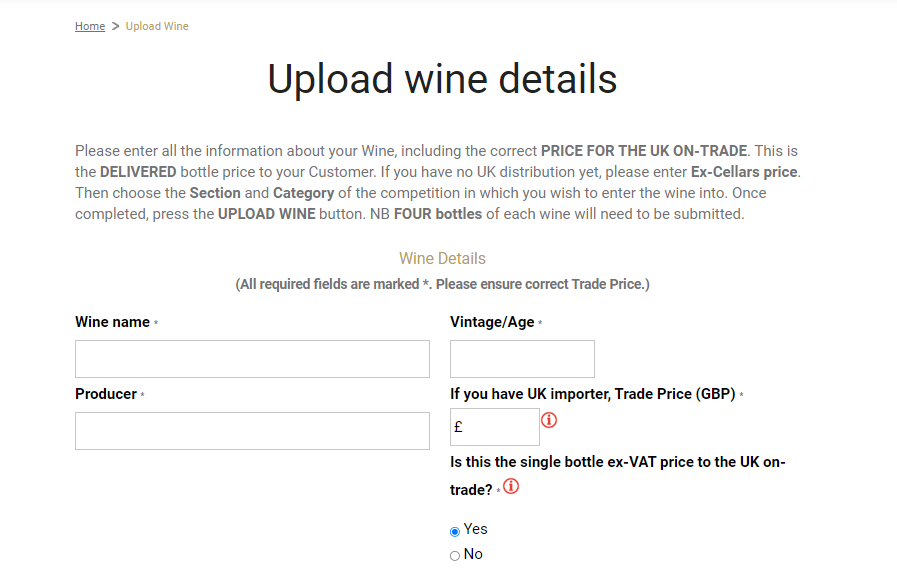
Task: Click the single bottle ex-VAT question text
Action: point(618,476)
